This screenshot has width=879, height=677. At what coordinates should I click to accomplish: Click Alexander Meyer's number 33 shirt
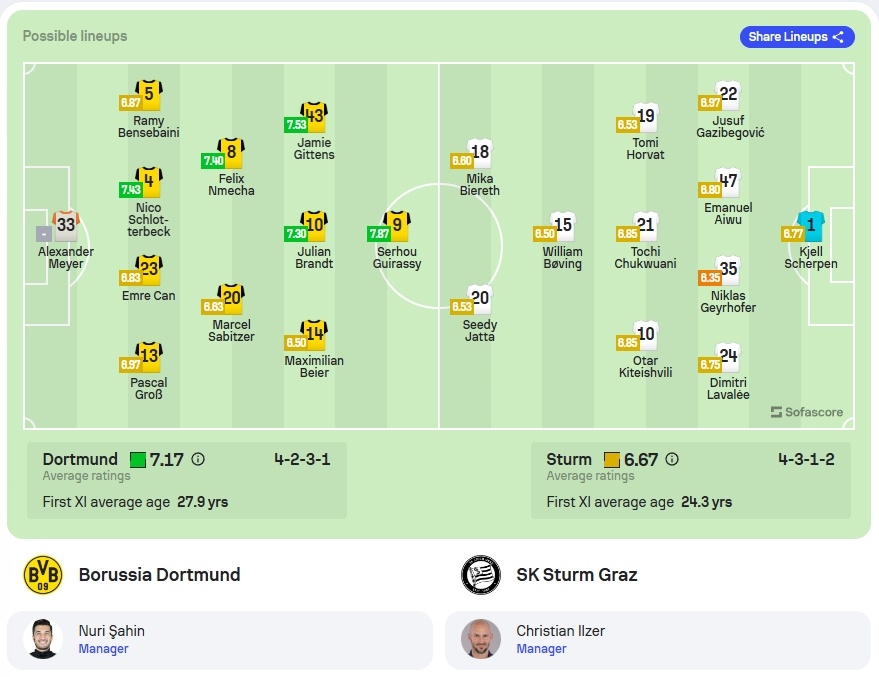point(66,225)
